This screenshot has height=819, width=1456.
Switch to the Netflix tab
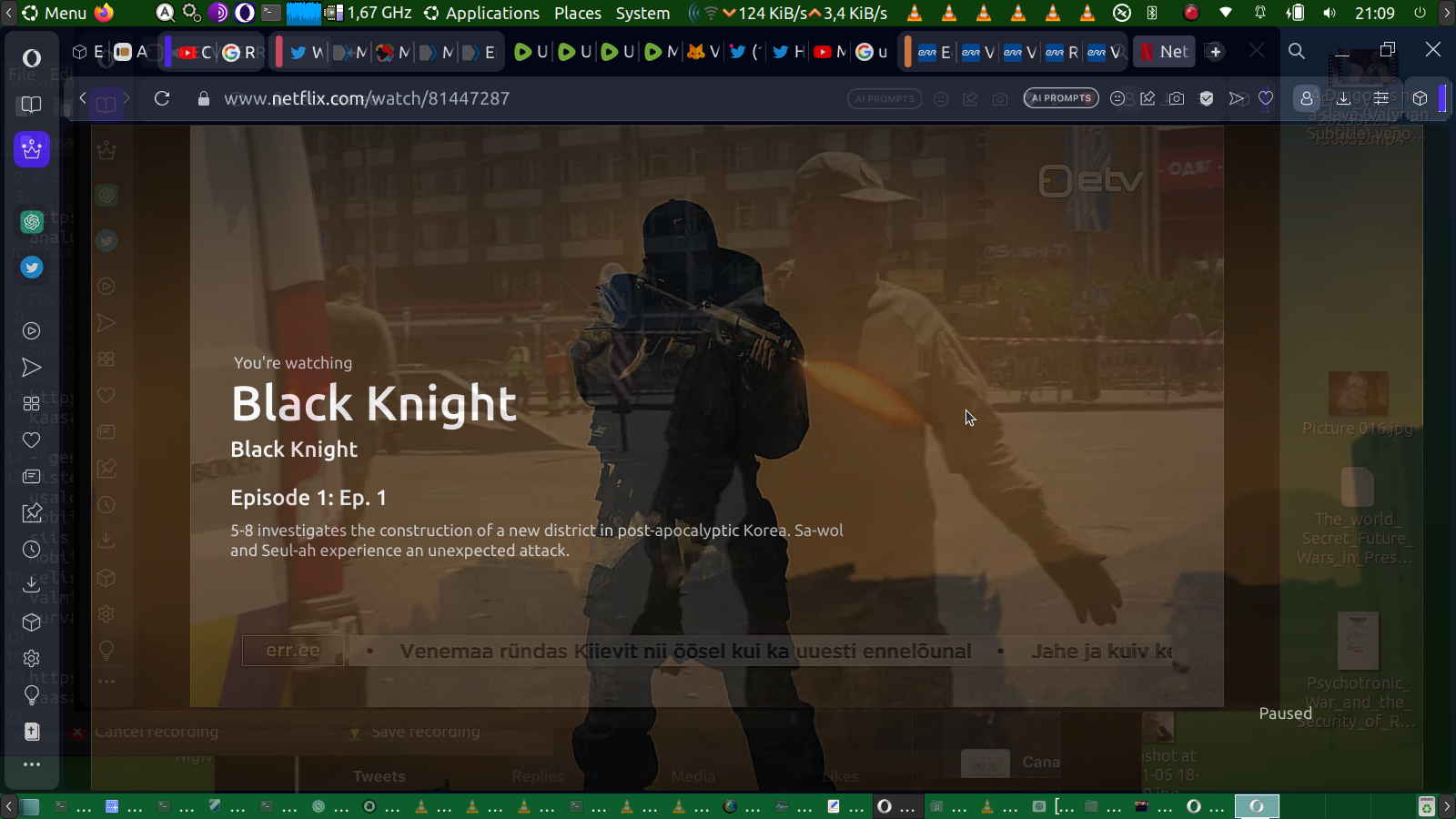[1164, 52]
